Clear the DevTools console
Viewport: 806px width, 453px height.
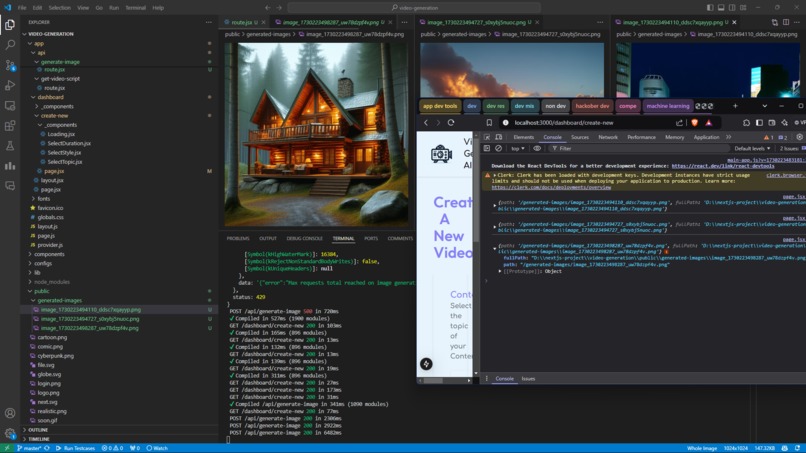[x=499, y=148]
